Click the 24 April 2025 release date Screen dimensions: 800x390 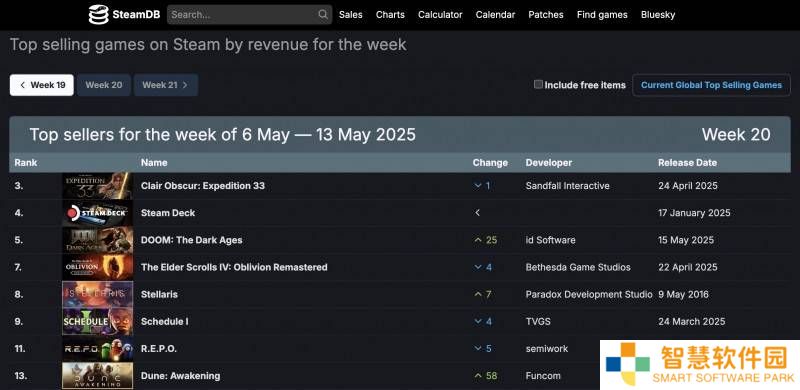pos(688,186)
